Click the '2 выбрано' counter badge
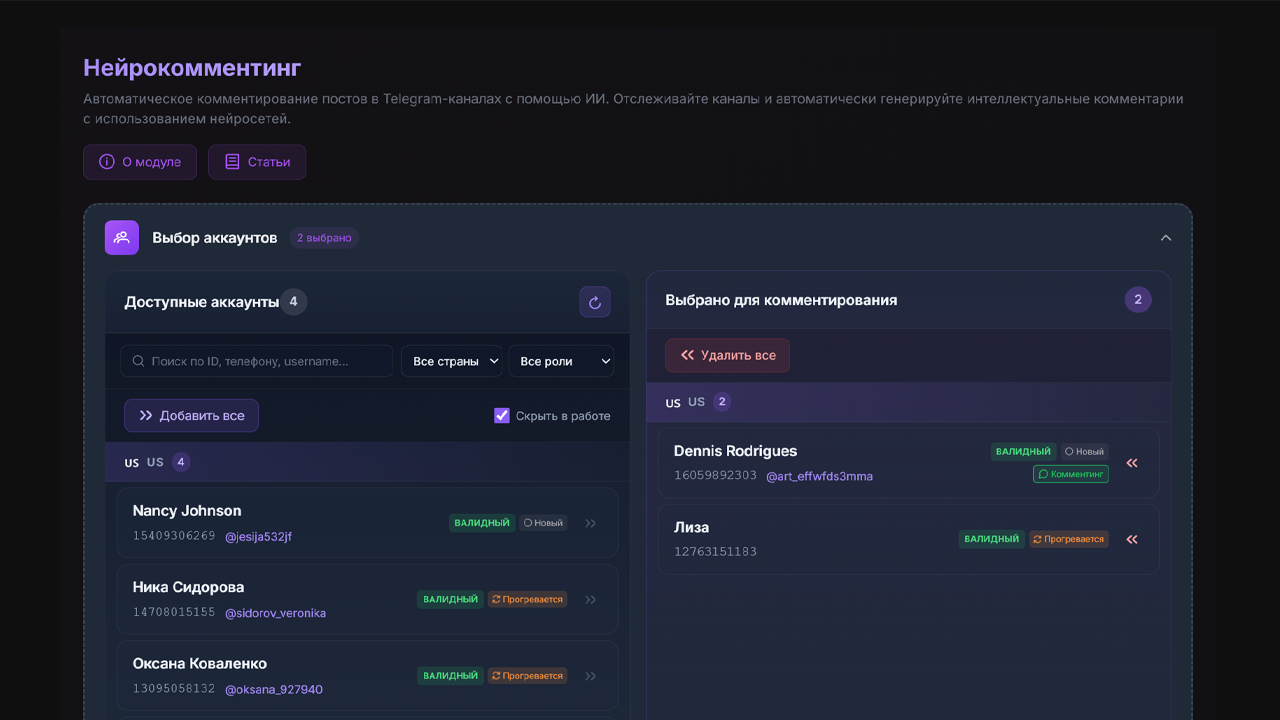1280x720 pixels. 324,238
